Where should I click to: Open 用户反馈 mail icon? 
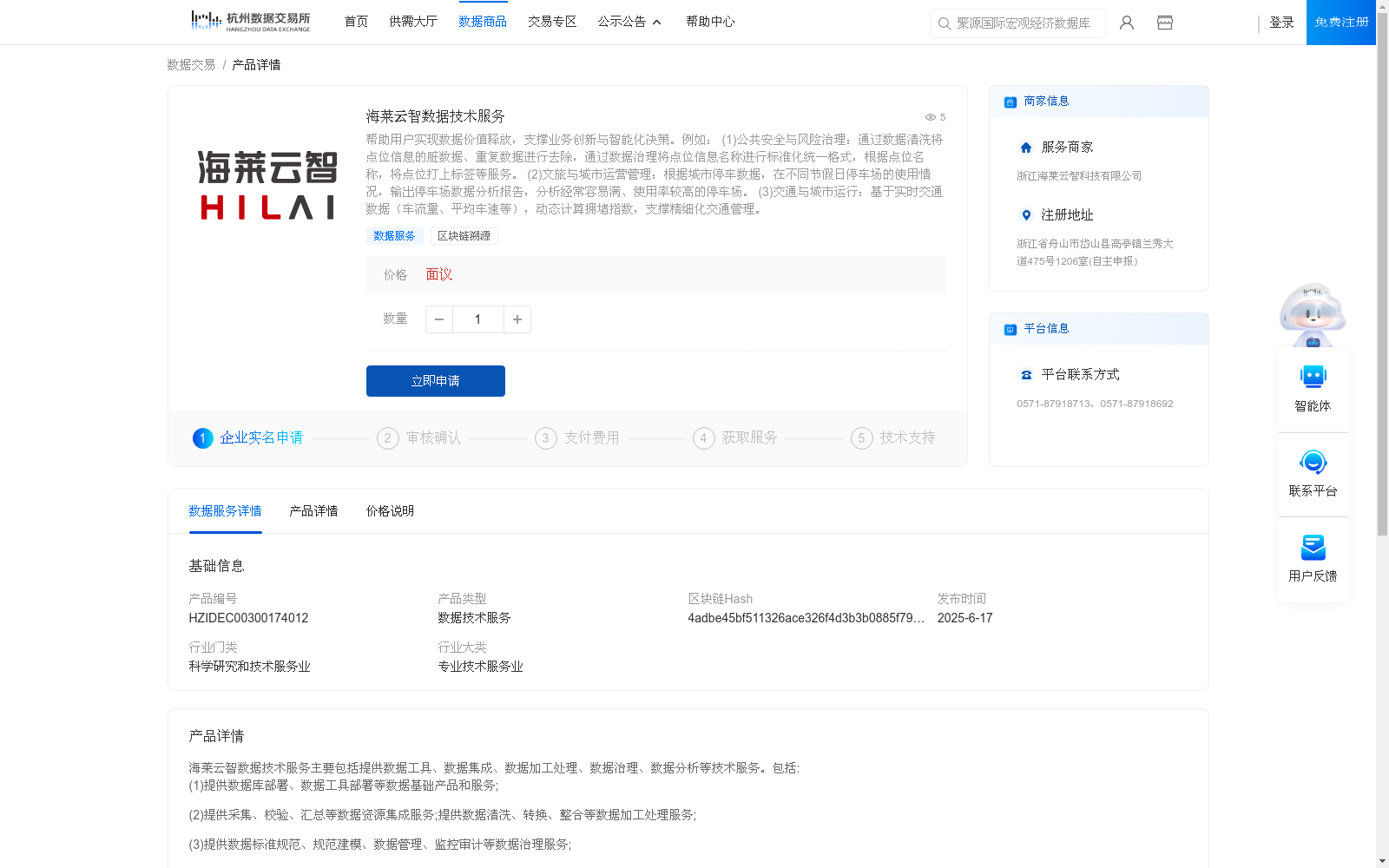[x=1313, y=547]
